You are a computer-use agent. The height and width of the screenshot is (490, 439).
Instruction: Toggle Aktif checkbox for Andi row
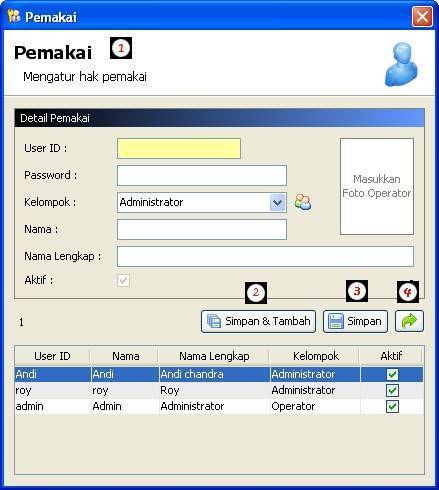click(x=392, y=374)
